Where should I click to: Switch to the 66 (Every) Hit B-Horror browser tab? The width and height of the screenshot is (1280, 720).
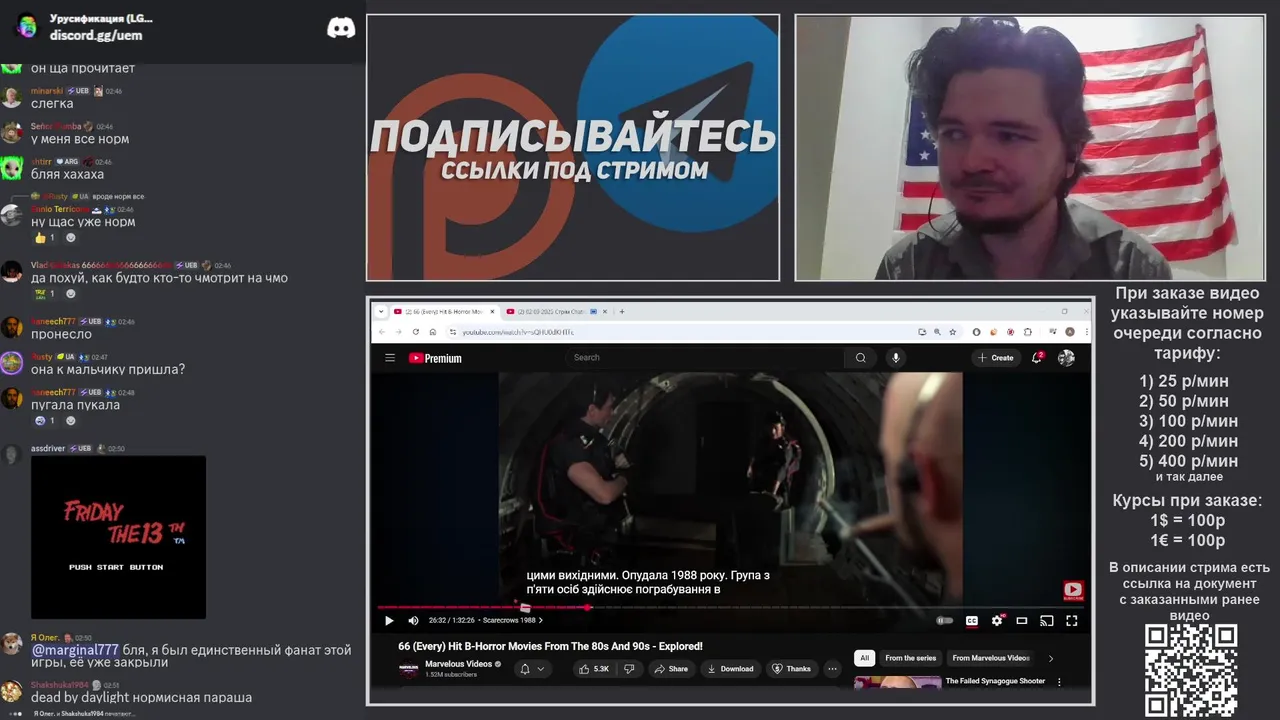point(443,311)
